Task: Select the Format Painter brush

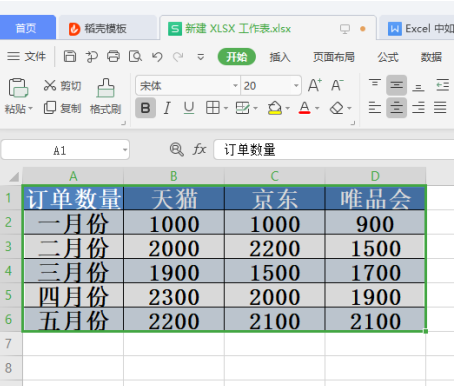Action: pyautogui.click(x=105, y=96)
